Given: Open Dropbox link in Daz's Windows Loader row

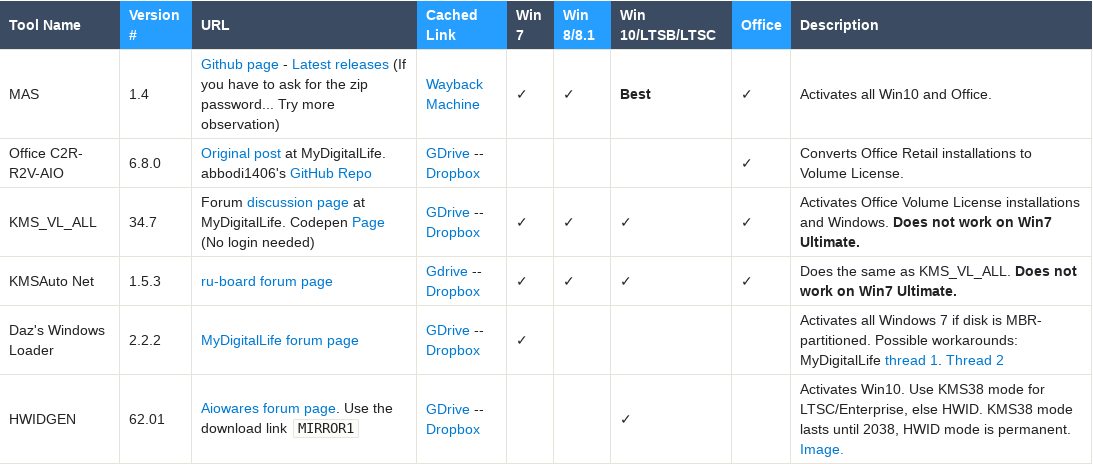Looking at the screenshot, I should tap(453, 350).
